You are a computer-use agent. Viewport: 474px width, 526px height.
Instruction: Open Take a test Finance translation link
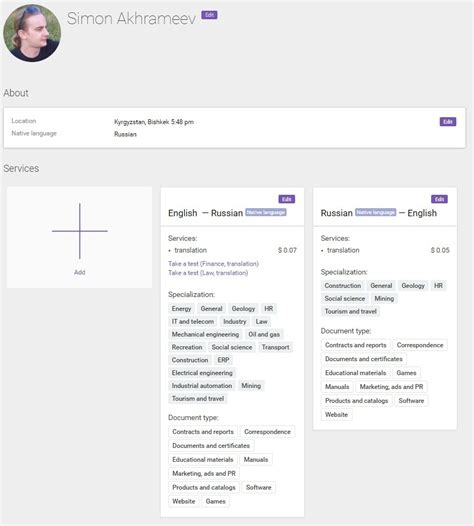pos(213,264)
